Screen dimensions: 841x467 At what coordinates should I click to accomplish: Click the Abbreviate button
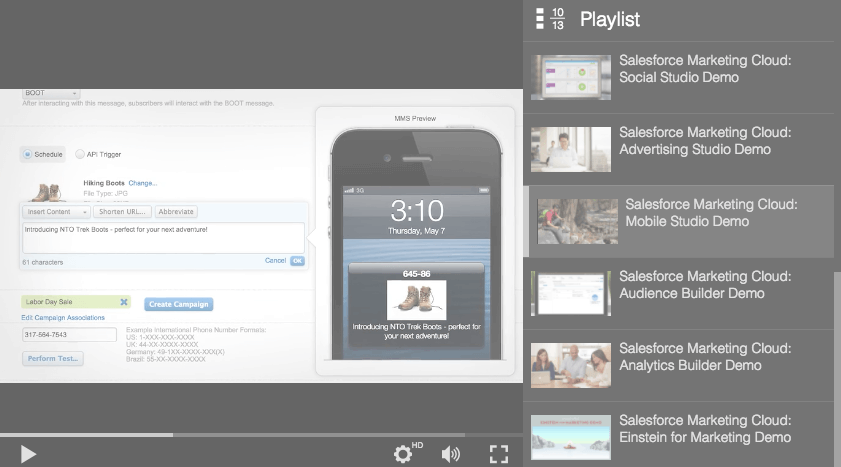pos(175,212)
